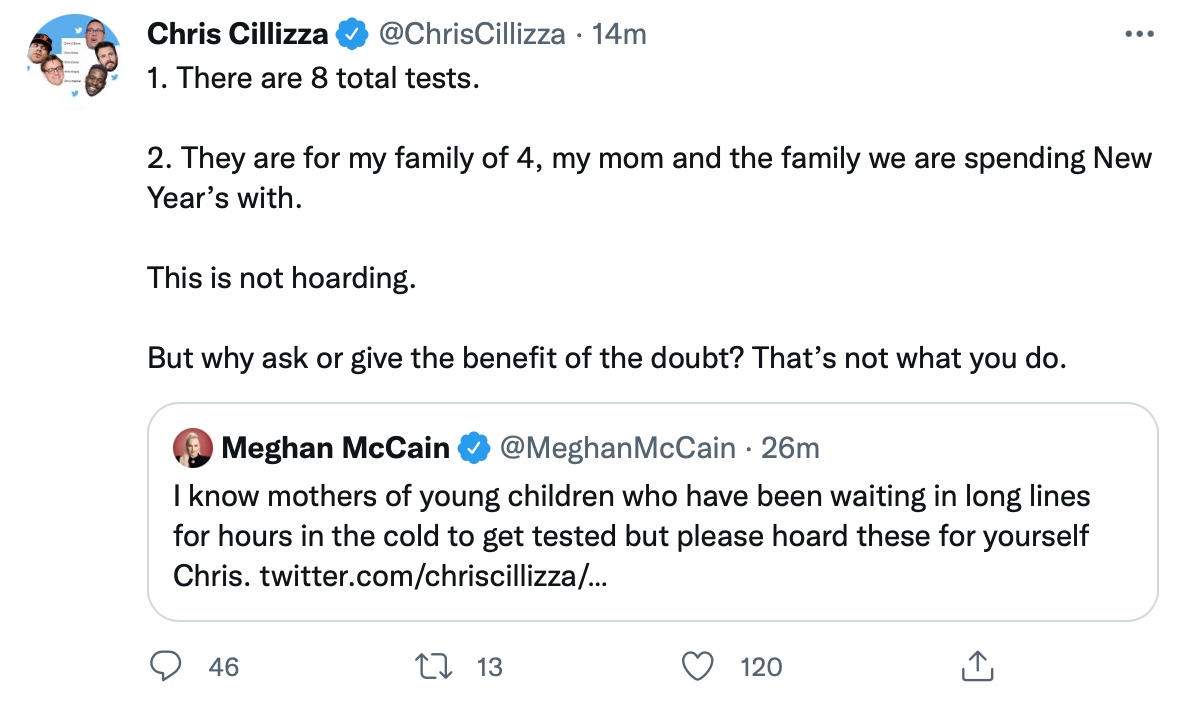The width and height of the screenshot is (1182, 704).
Task: Follow the twitter.com/chriscillizza/... link
Action: click(x=432, y=577)
